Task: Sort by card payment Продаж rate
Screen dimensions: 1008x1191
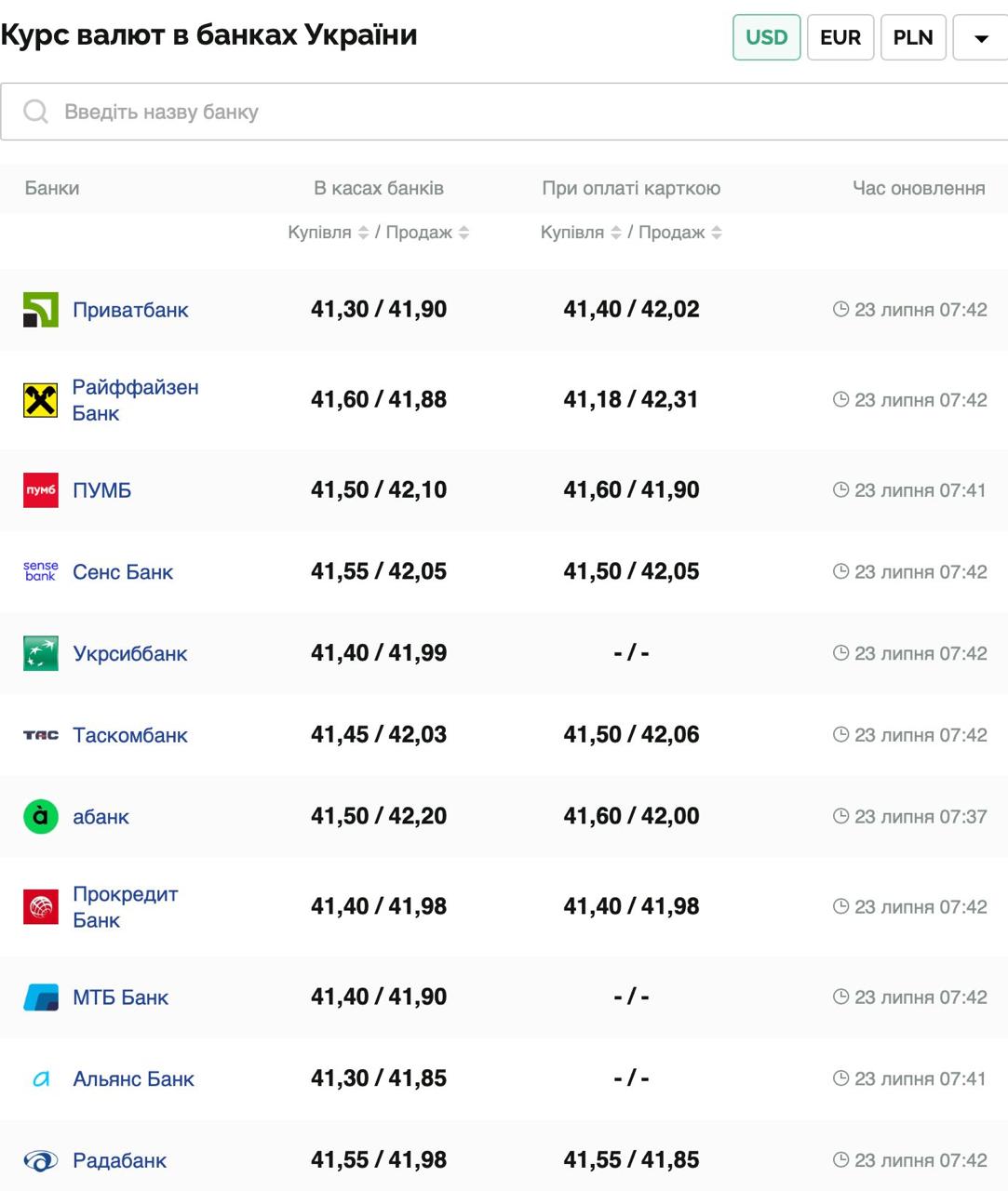Action: (x=716, y=233)
